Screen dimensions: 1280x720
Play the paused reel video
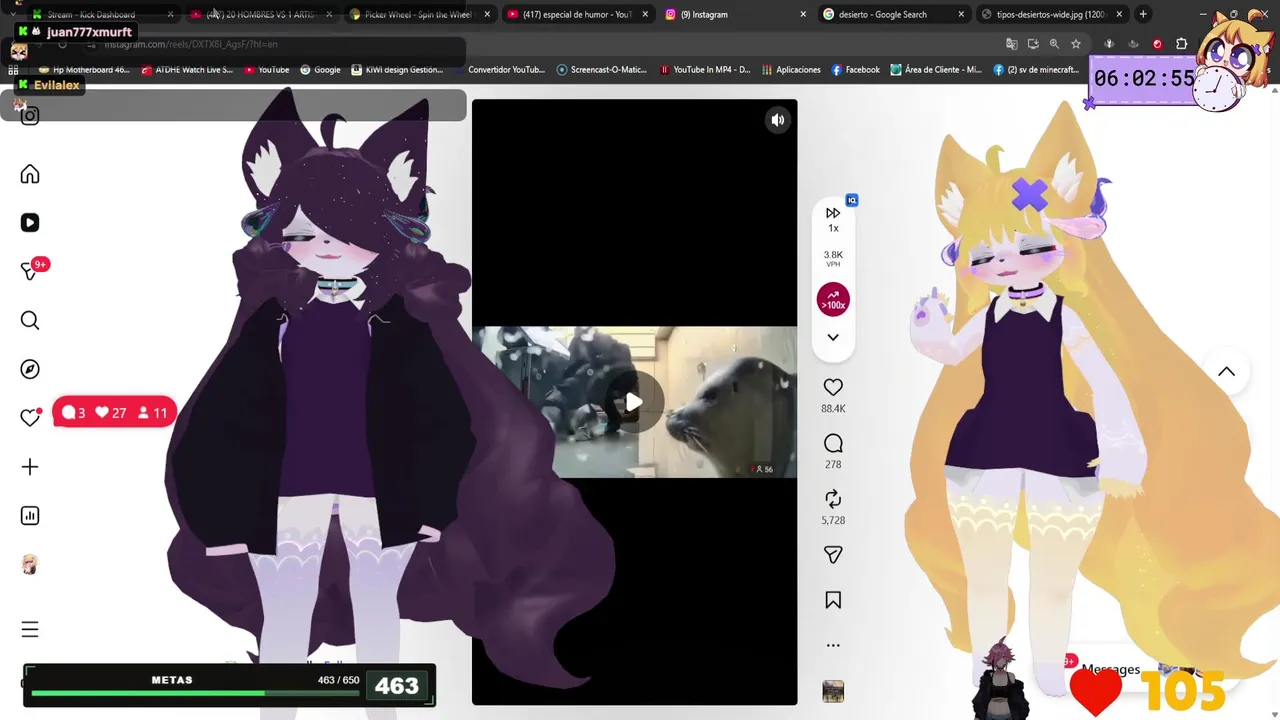634,403
